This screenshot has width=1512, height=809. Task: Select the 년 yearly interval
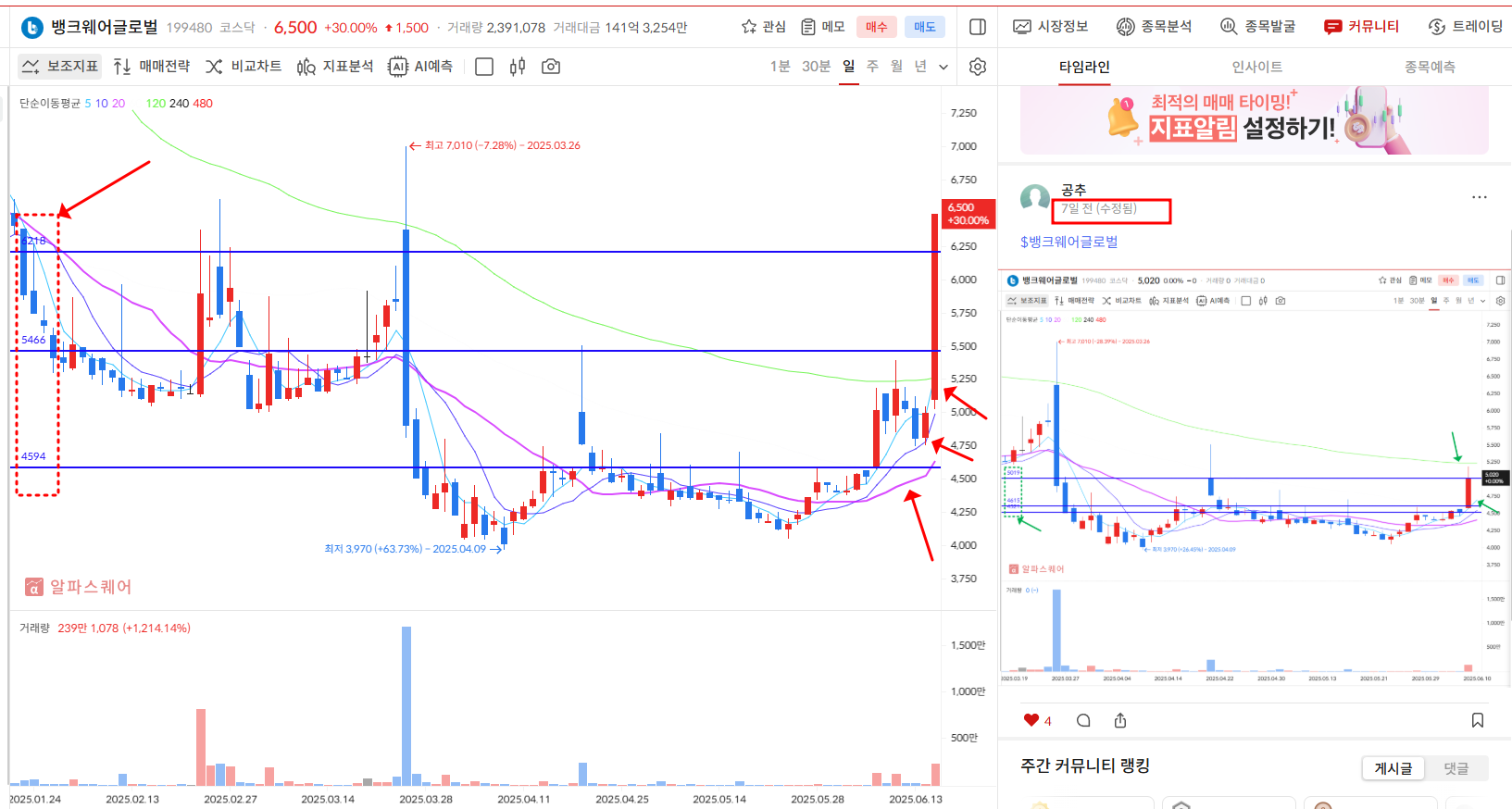pyautogui.click(x=920, y=67)
